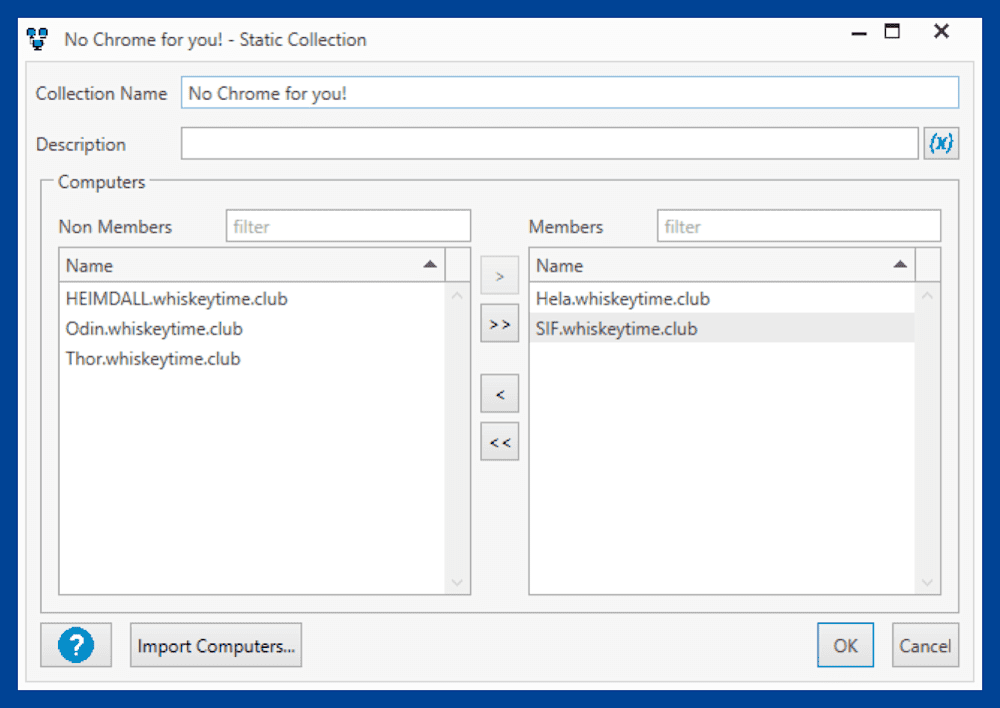Click the Import Computers button
This screenshot has width=1000, height=708.
215,645
